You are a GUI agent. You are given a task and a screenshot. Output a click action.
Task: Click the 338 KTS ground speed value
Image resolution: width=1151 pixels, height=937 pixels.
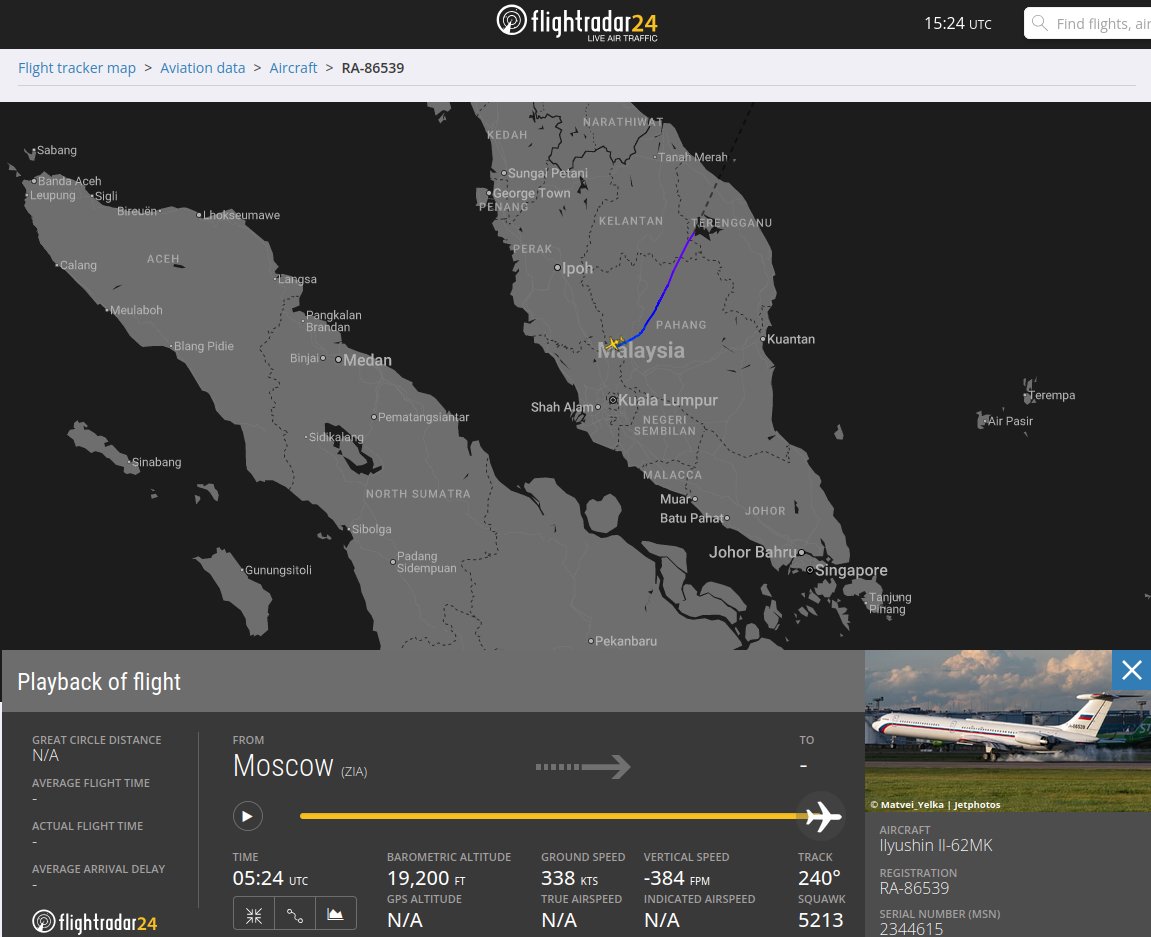(x=570, y=878)
